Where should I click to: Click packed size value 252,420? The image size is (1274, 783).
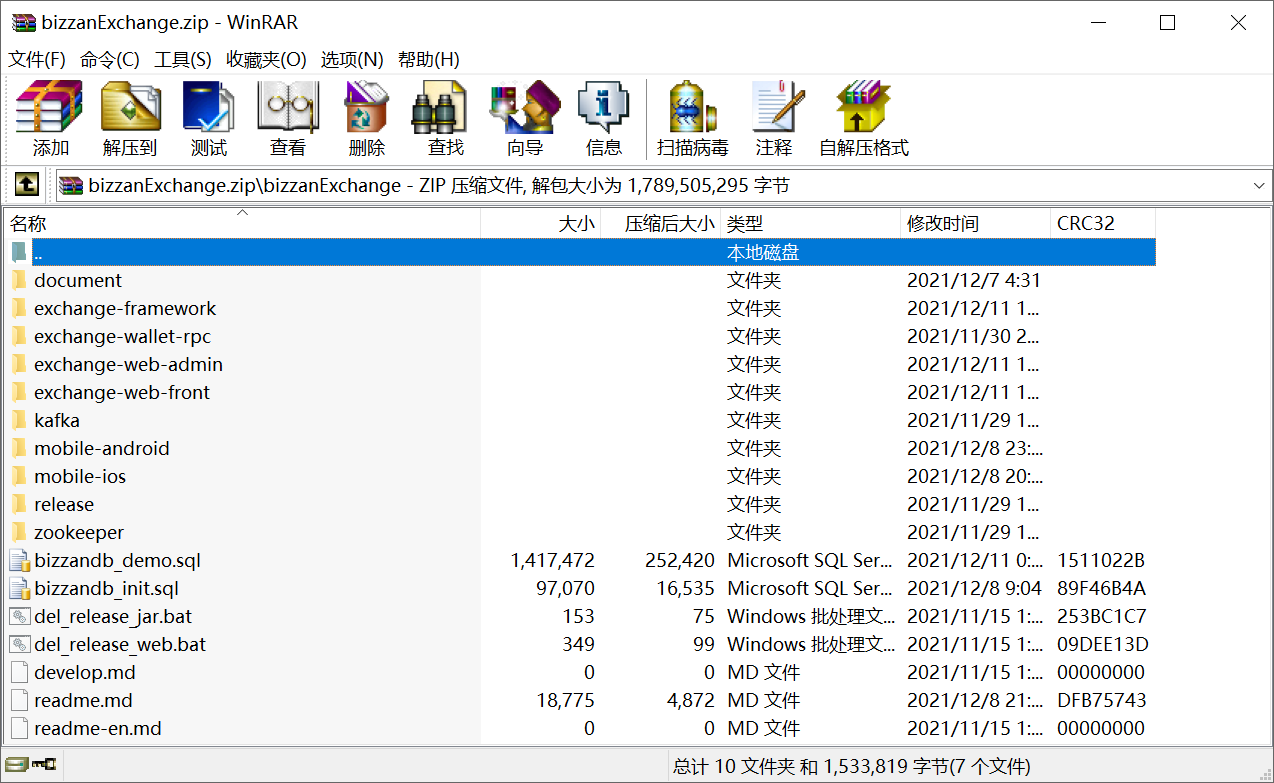680,560
